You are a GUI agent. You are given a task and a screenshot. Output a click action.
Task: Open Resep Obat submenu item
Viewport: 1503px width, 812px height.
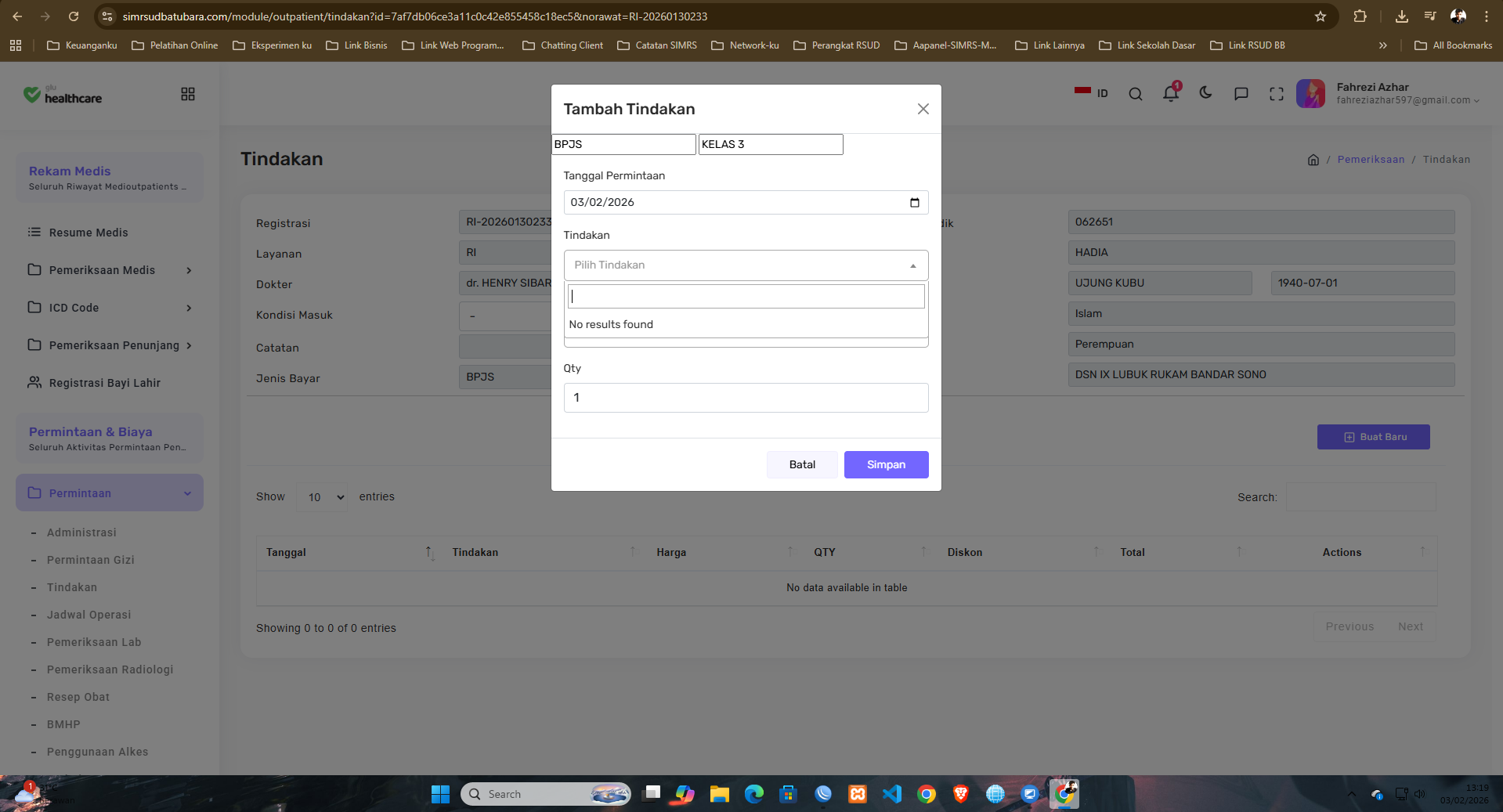(78, 697)
